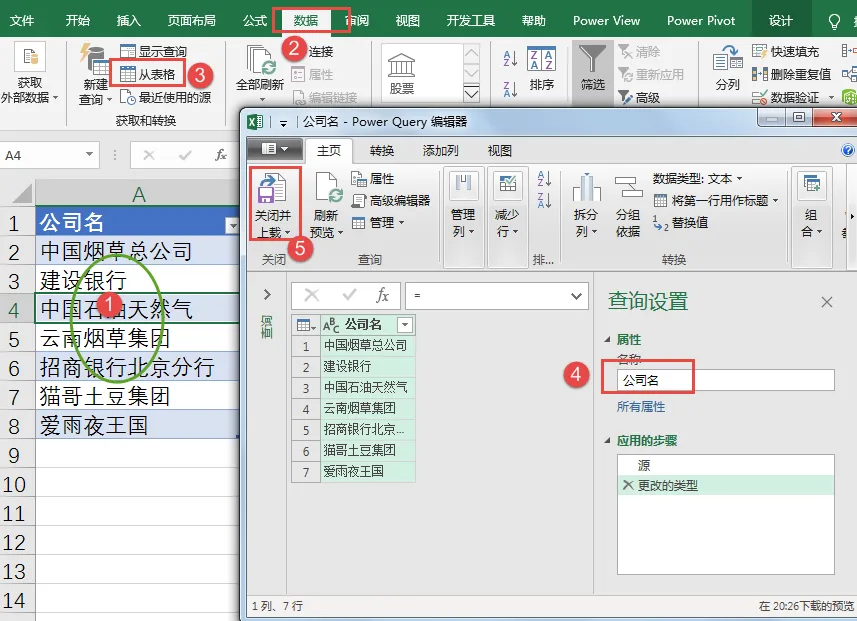The image size is (857, 621).
Task: Open Power Query help icon
Action: [x=848, y=150]
